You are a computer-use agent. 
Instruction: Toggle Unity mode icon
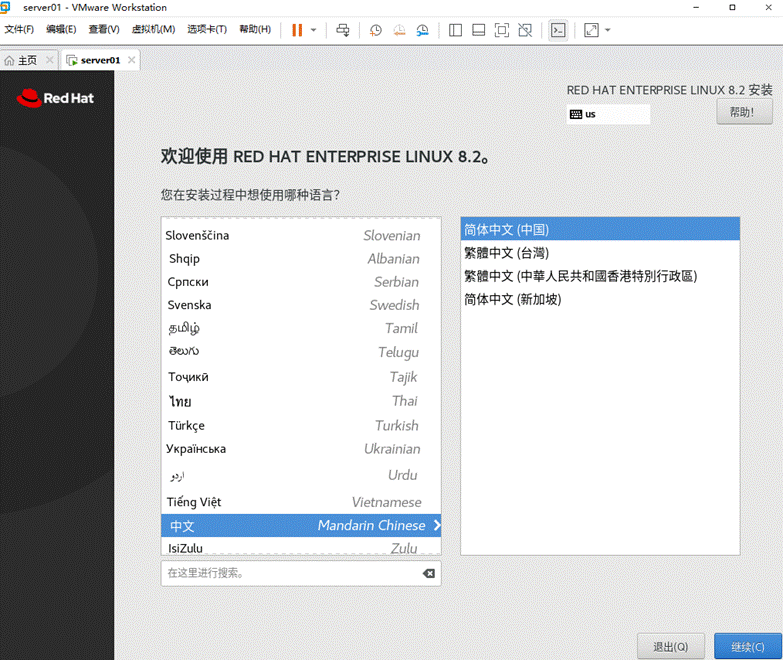(525, 30)
